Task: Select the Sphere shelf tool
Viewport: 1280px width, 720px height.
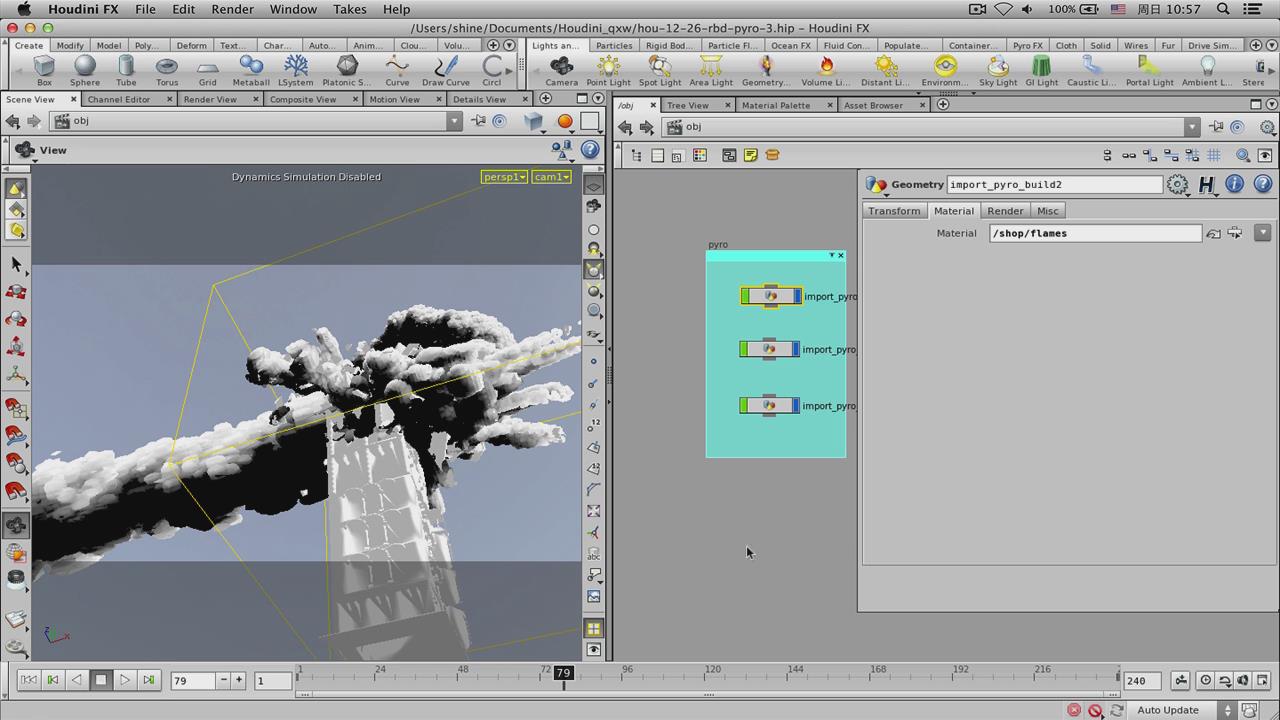Action: tap(85, 71)
